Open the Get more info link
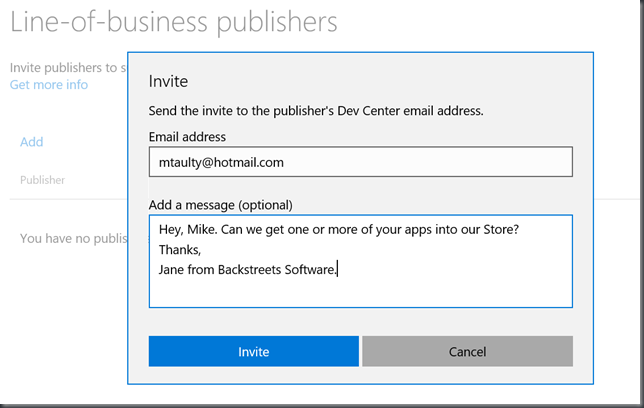Screen dimensions: 644x408 [49, 85]
